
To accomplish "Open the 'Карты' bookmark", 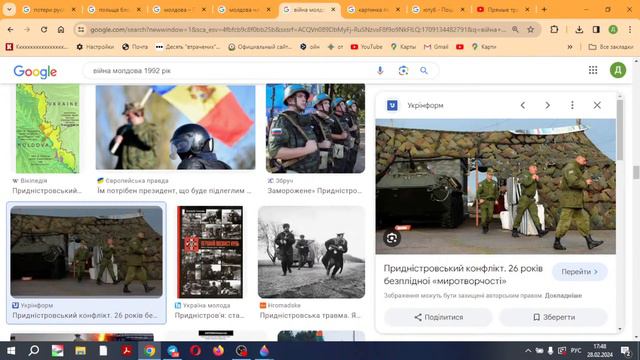I will (403, 47).
